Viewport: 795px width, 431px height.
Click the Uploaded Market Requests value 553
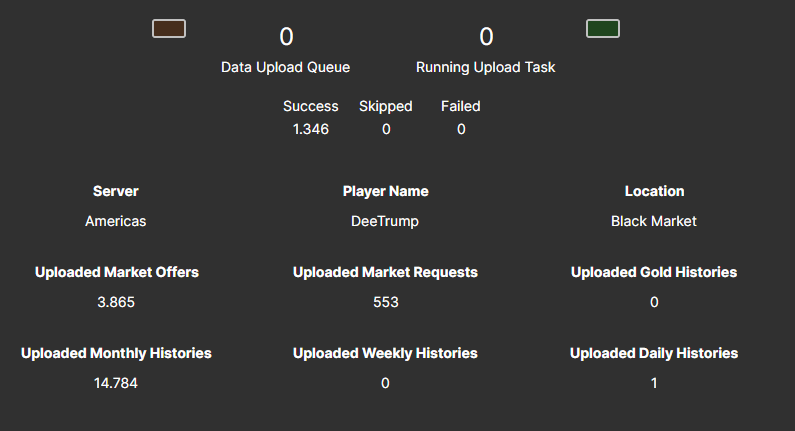385,302
